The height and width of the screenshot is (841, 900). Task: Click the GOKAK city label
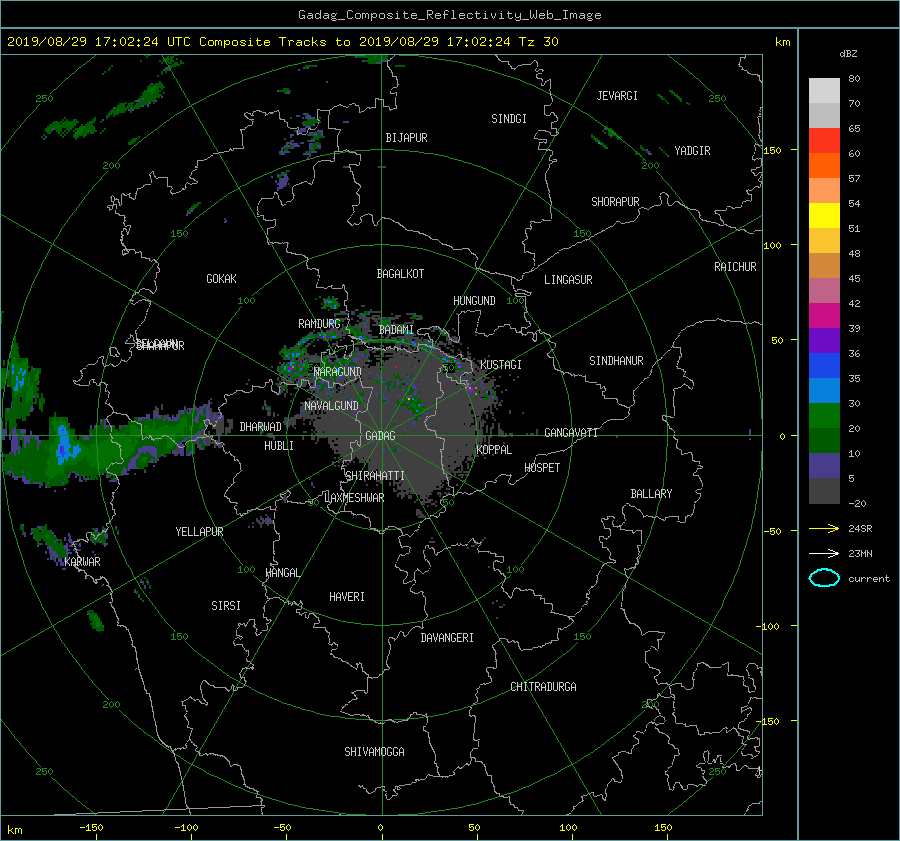221,278
